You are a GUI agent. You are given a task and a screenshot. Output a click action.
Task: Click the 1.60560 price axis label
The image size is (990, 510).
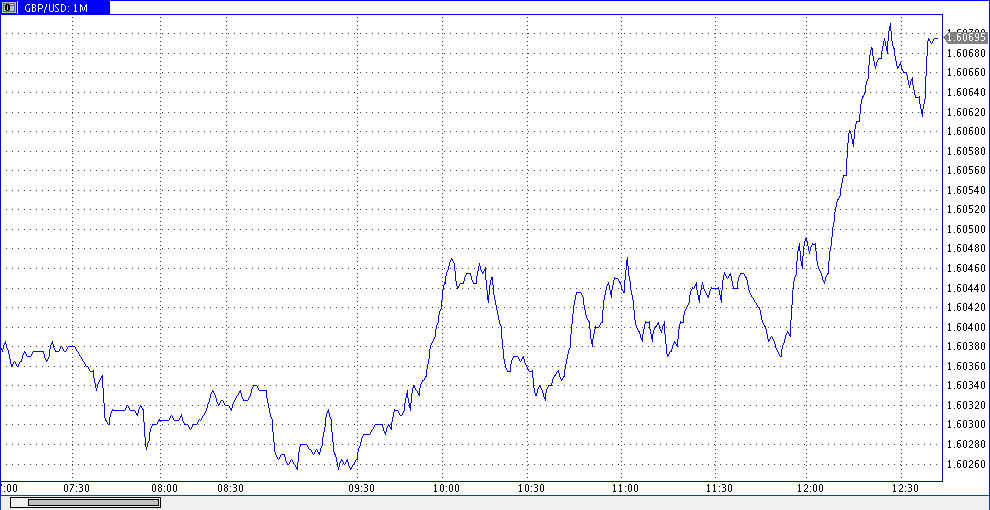967,170
